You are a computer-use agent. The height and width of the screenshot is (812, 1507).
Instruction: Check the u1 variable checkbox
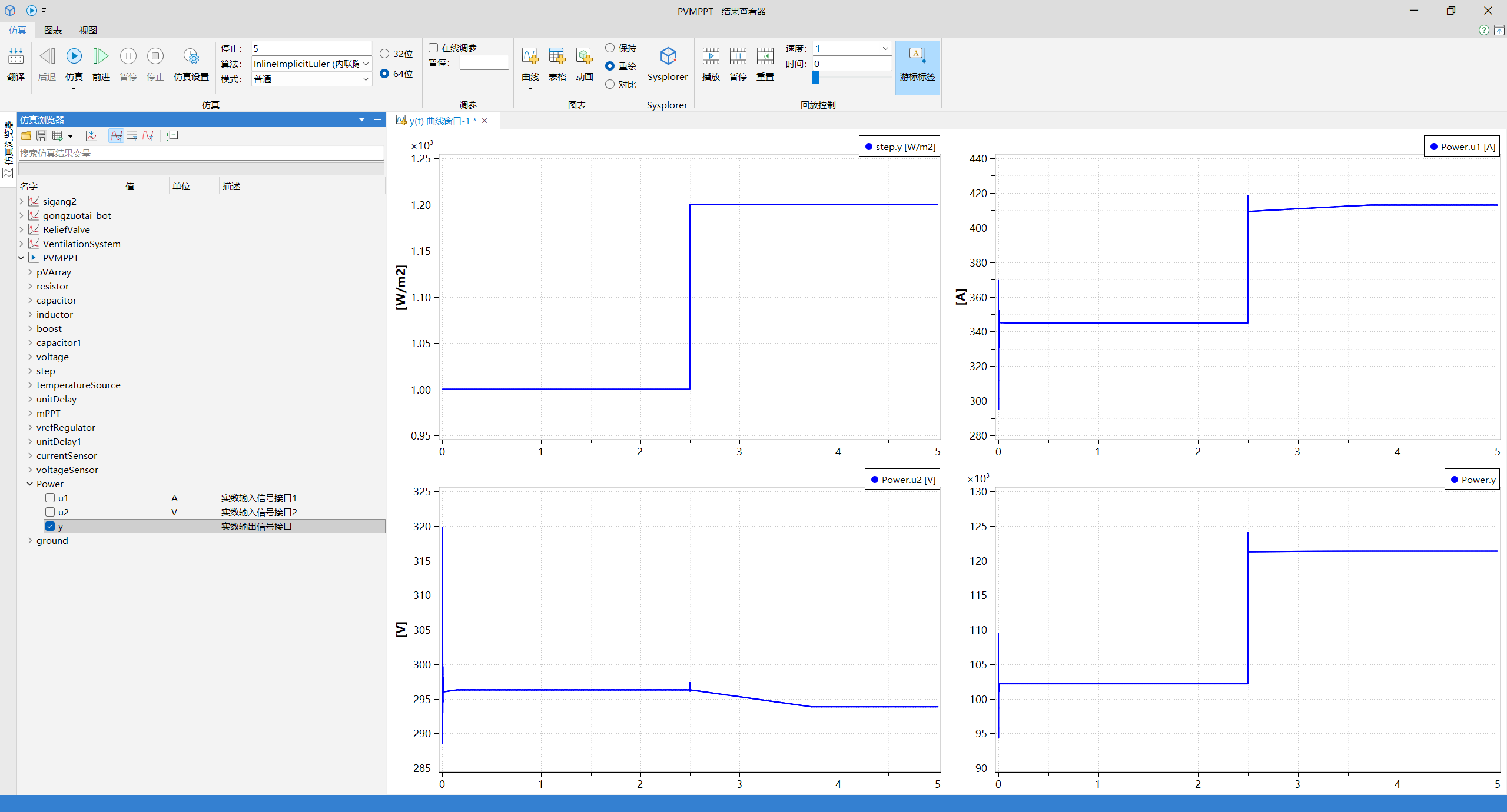[x=50, y=498]
